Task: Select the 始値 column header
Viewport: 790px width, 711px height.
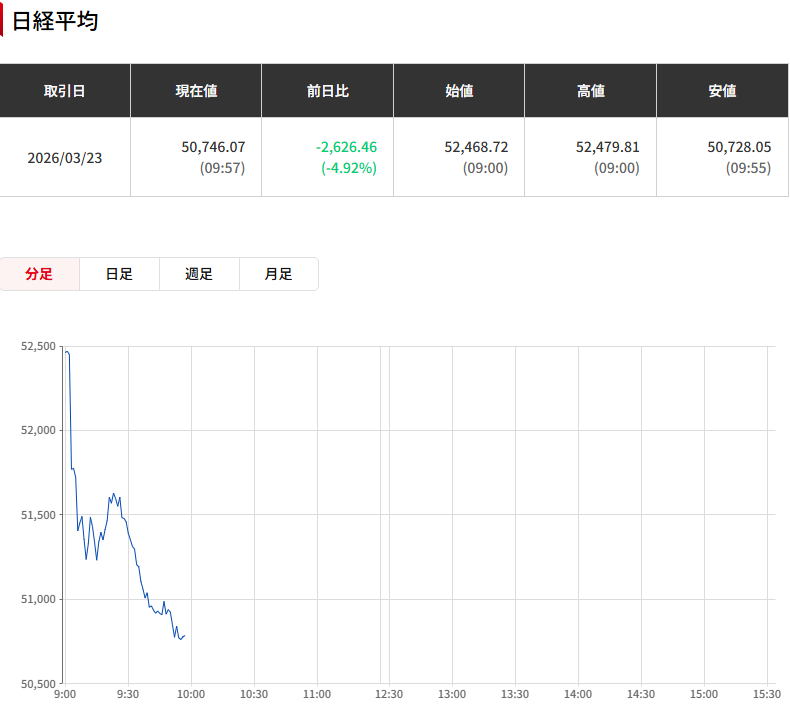Action: pyautogui.click(x=459, y=91)
